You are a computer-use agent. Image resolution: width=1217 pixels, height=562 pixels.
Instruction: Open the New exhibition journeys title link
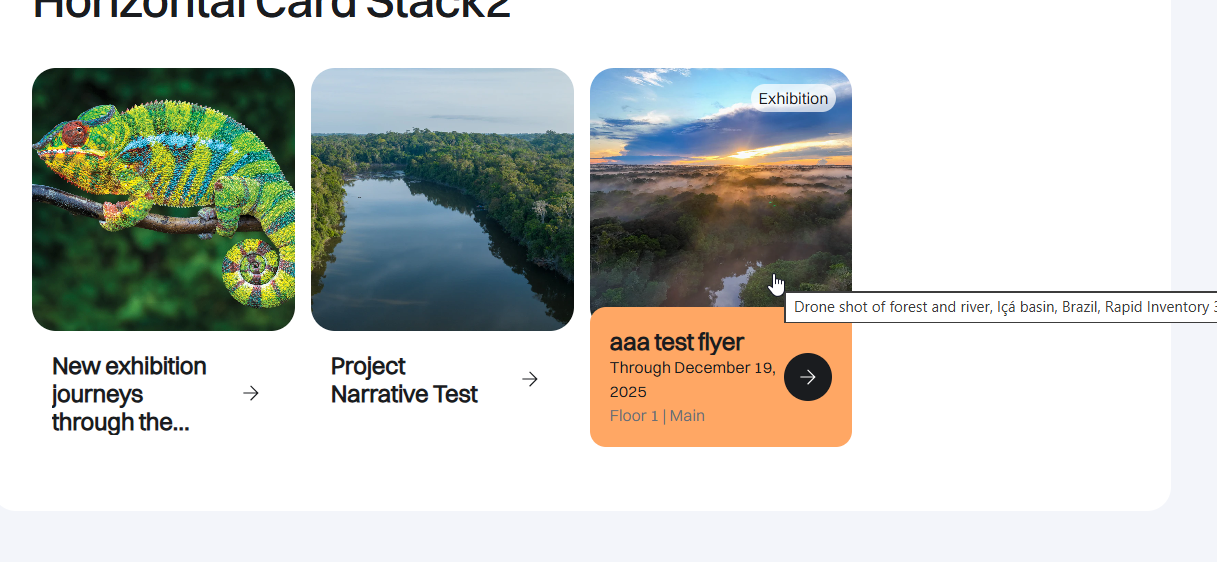pos(129,394)
